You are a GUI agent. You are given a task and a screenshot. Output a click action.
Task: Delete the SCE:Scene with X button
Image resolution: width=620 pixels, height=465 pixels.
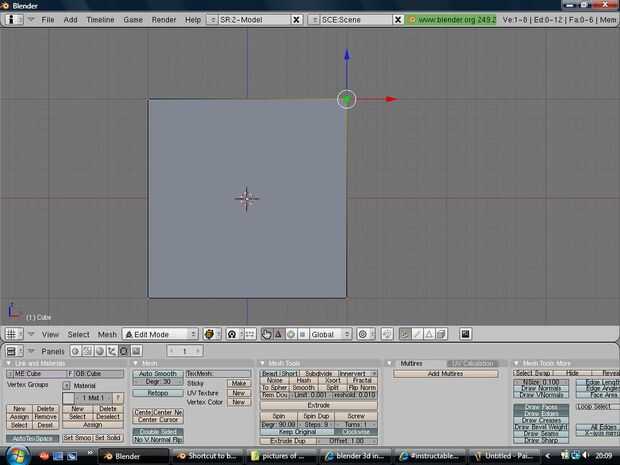pyautogui.click(x=398, y=19)
